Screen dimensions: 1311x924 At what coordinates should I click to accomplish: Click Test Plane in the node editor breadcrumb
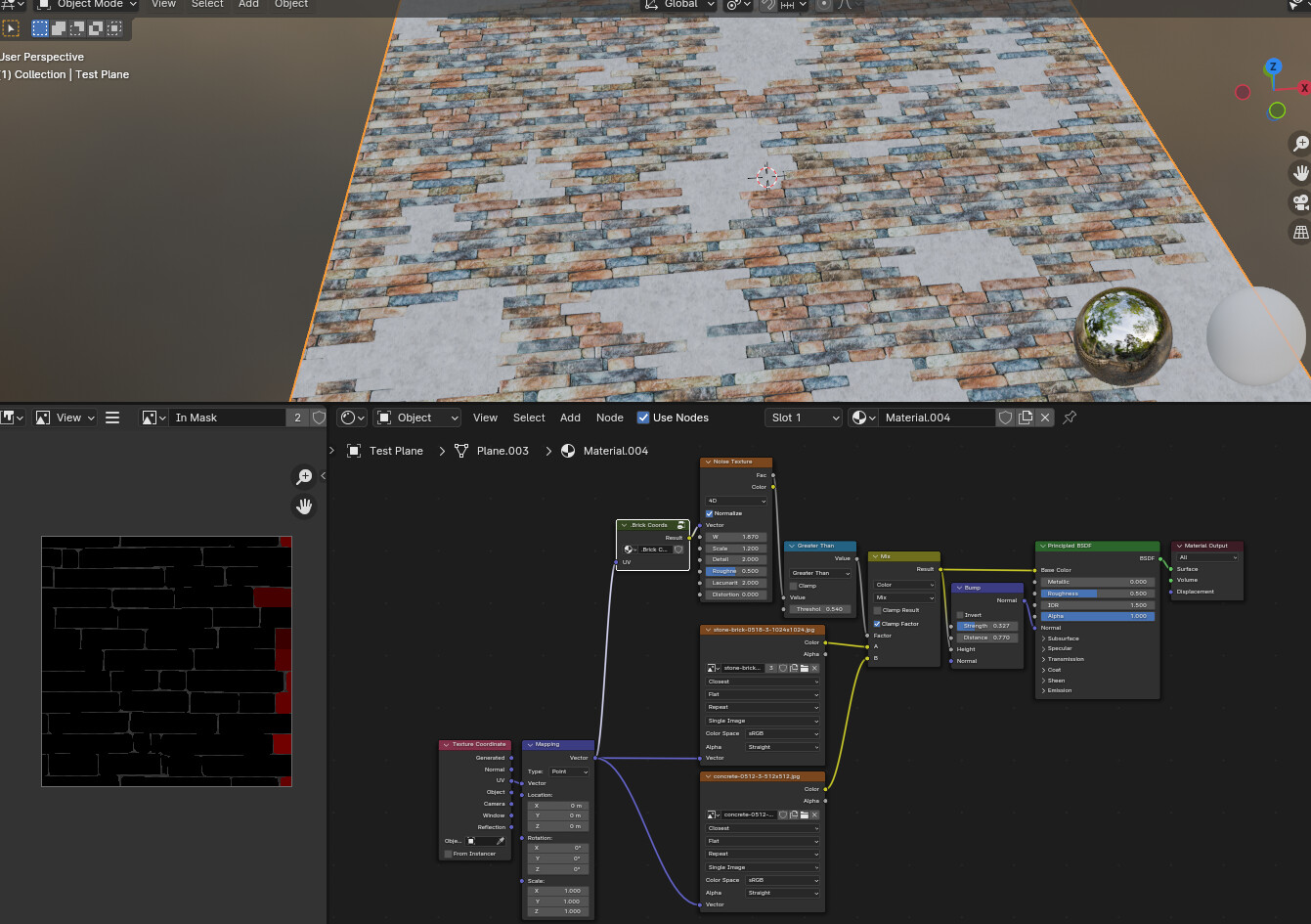click(x=396, y=451)
